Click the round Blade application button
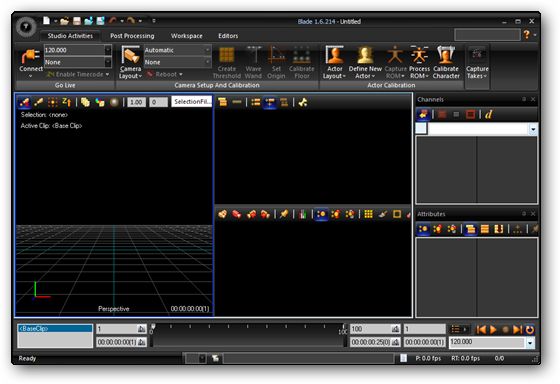560x384 pixels. coord(26,27)
